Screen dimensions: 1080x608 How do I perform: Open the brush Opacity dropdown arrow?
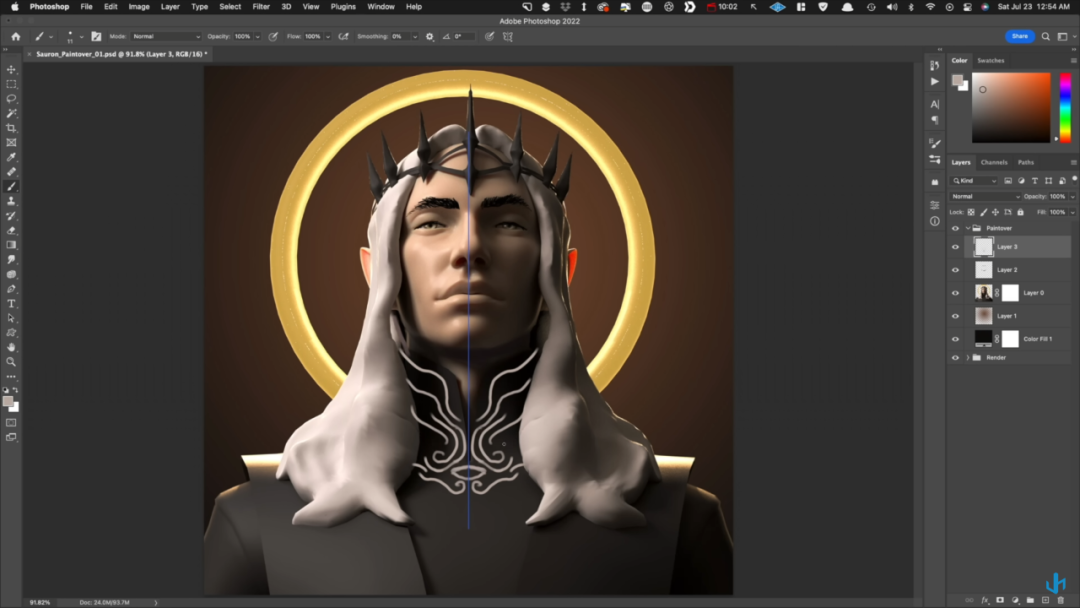pyautogui.click(x=258, y=36)
